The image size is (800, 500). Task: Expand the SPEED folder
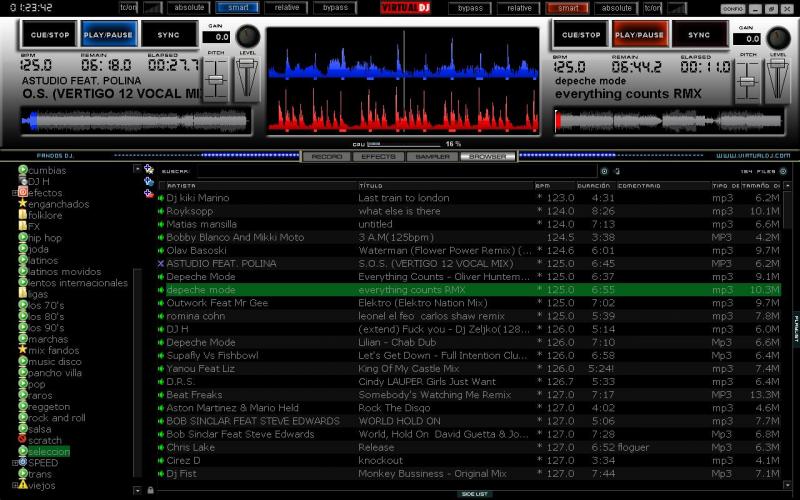[x=14, y=463]
